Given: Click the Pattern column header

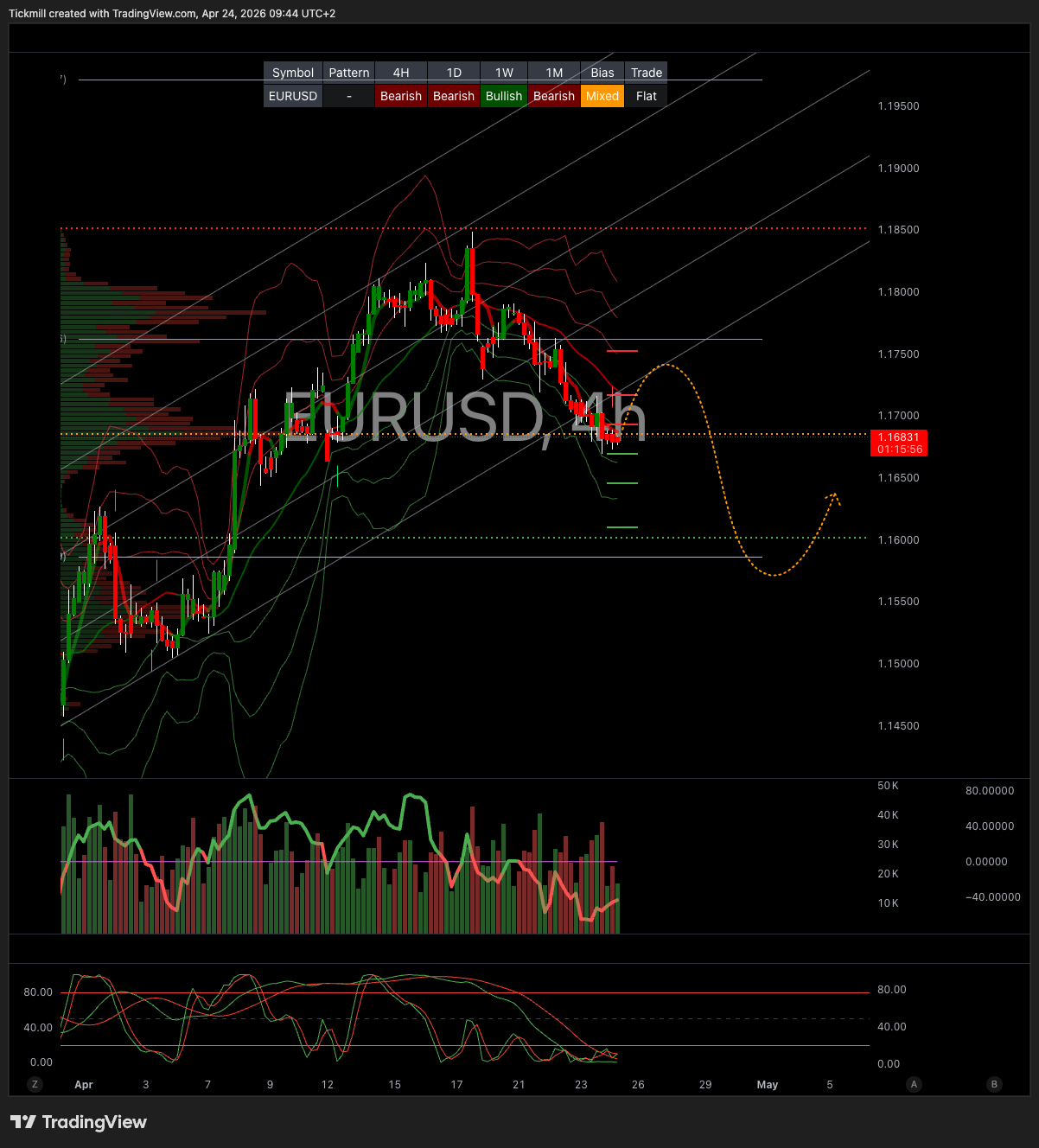Looking at the screenshot, I should (349, 73).
